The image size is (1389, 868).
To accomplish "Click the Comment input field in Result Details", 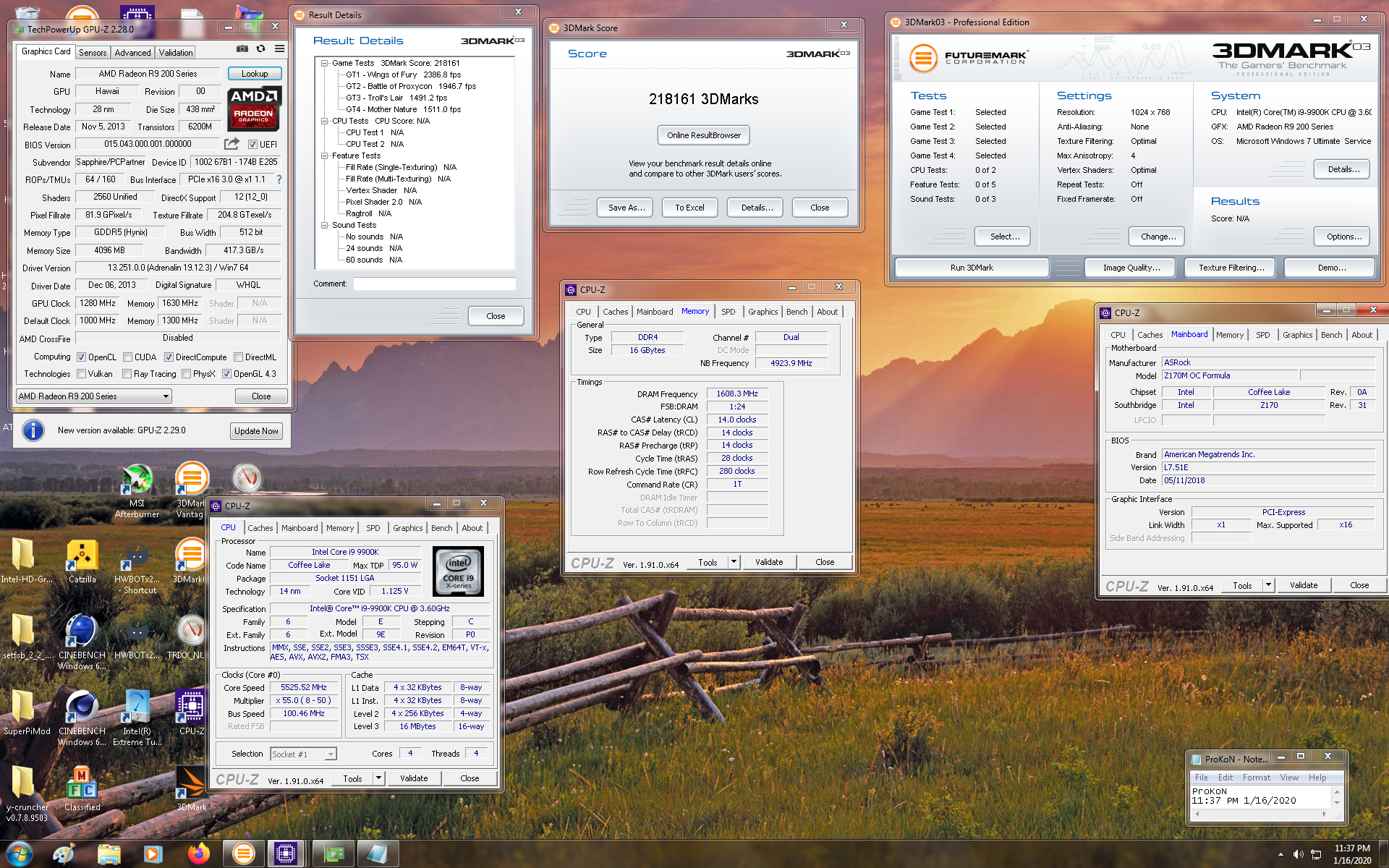I will point(434,284).
